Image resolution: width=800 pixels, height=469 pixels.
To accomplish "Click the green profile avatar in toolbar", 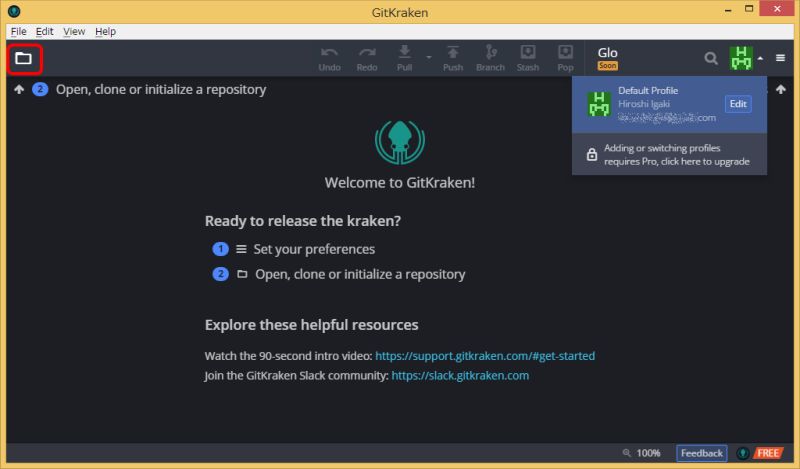I will click(741, 58).
